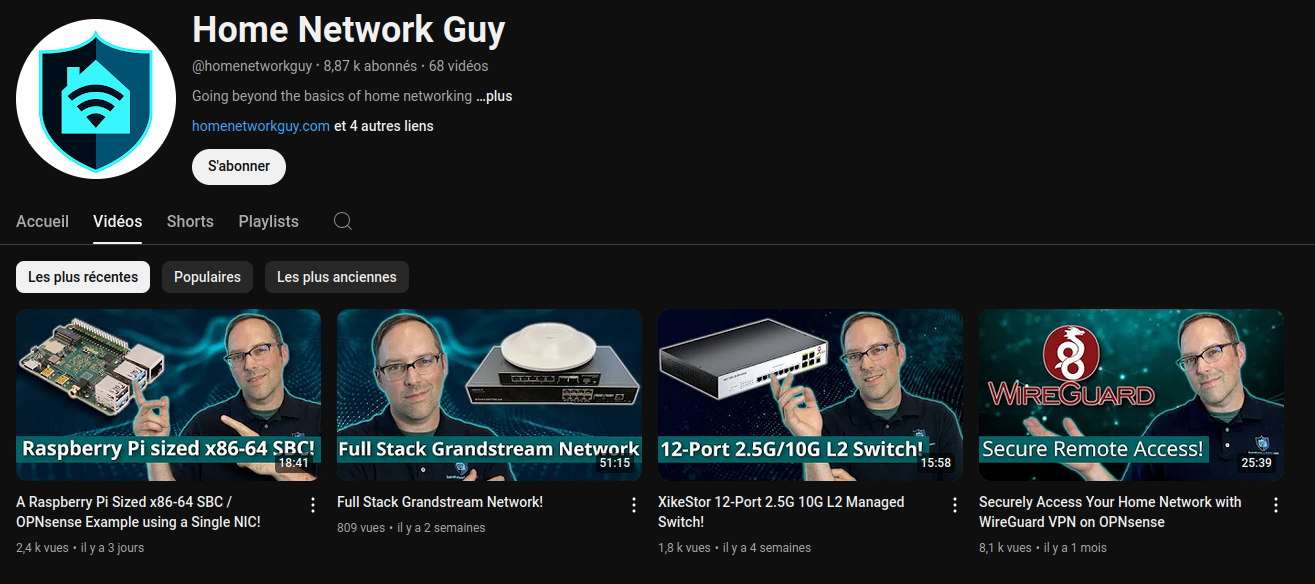Open options menu for XikeStor switch video

(x=954, y=505)
